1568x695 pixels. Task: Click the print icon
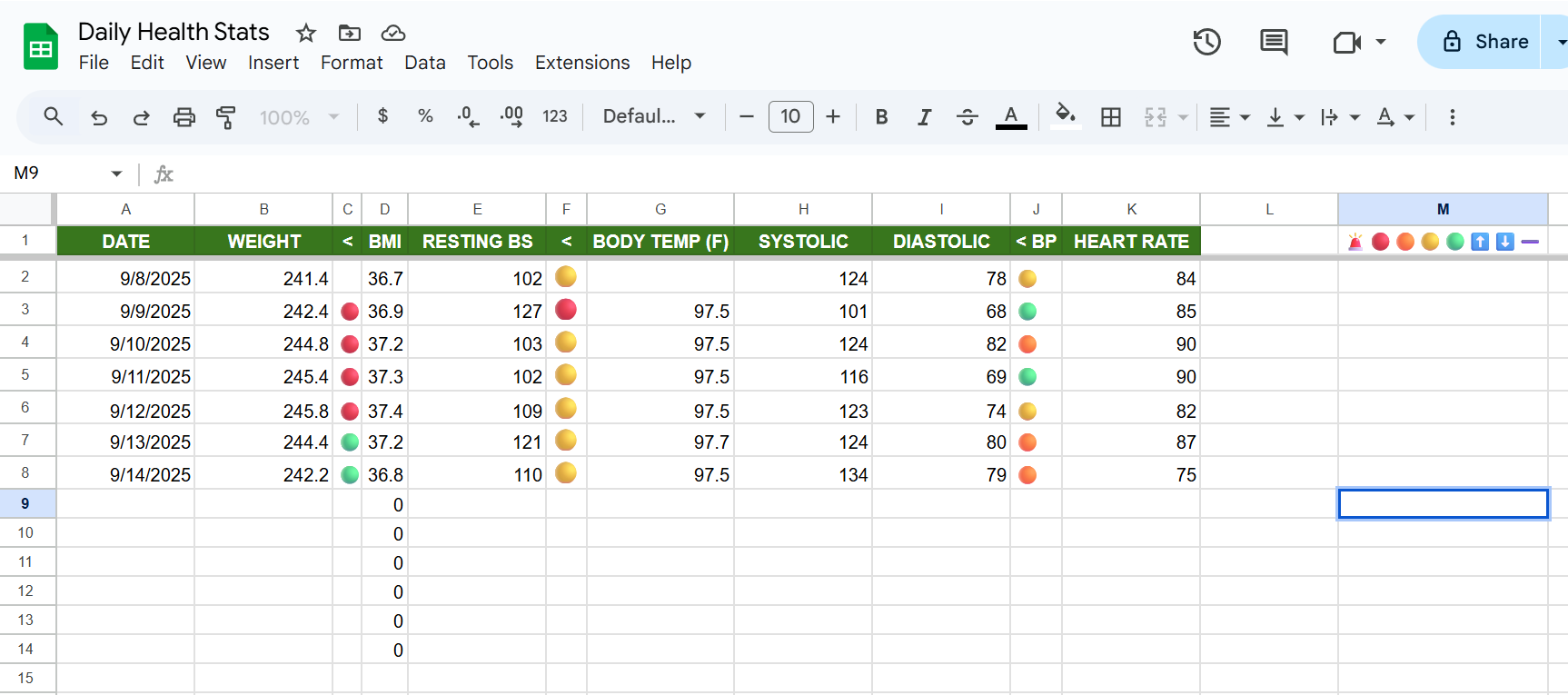[184, 117]
